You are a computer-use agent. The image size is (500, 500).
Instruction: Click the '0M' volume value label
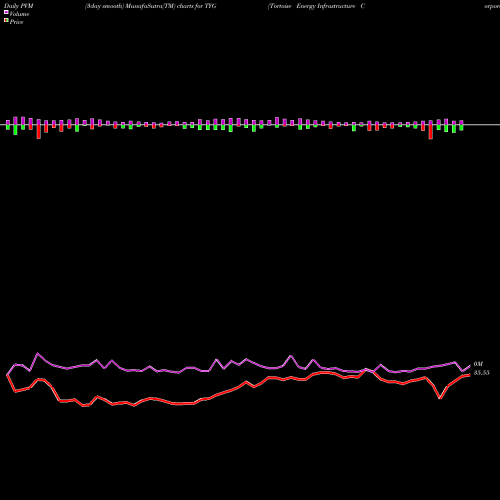click(478, 364)
